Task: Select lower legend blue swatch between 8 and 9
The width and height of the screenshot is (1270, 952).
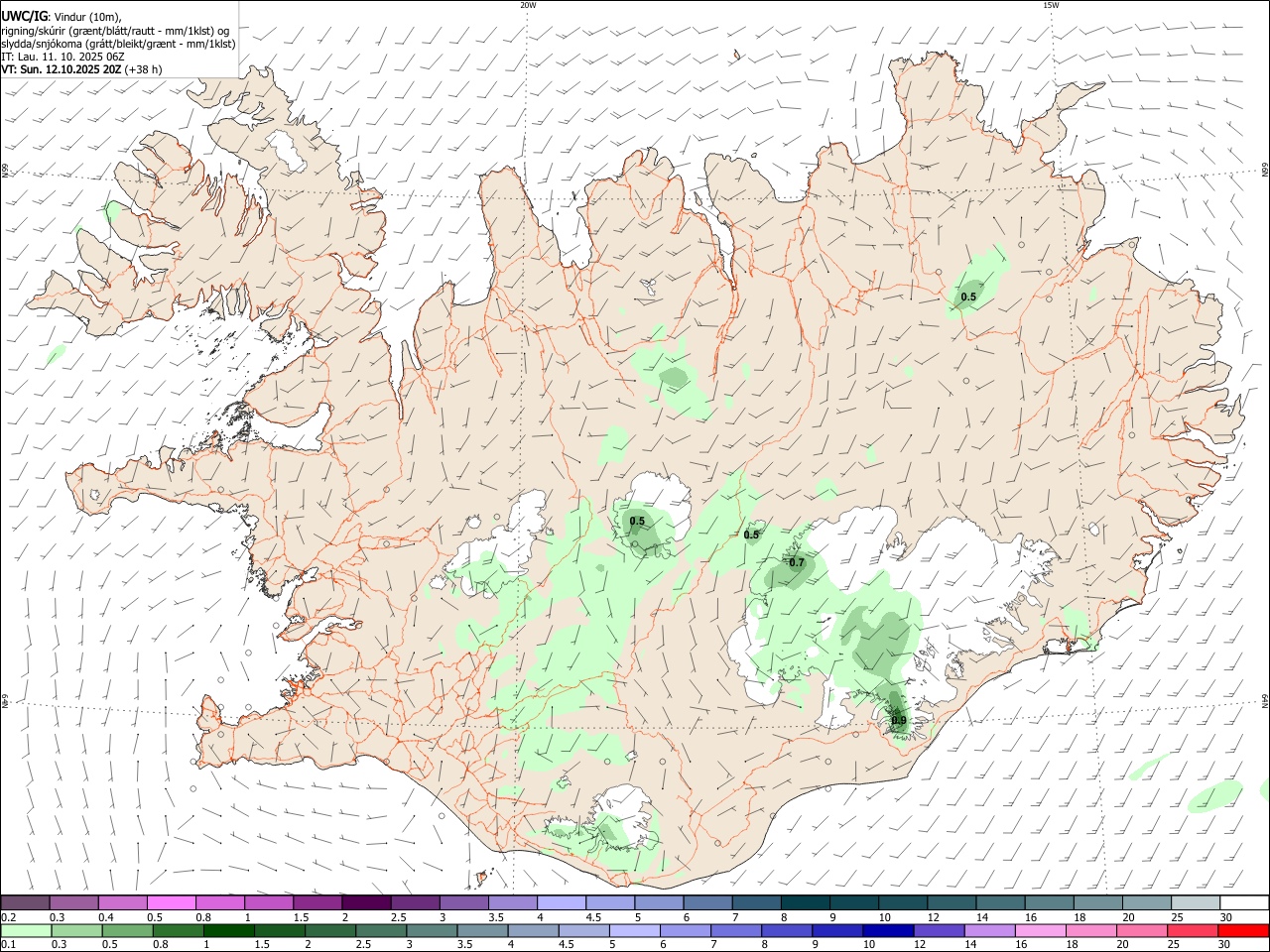Action: coord(787,930)
